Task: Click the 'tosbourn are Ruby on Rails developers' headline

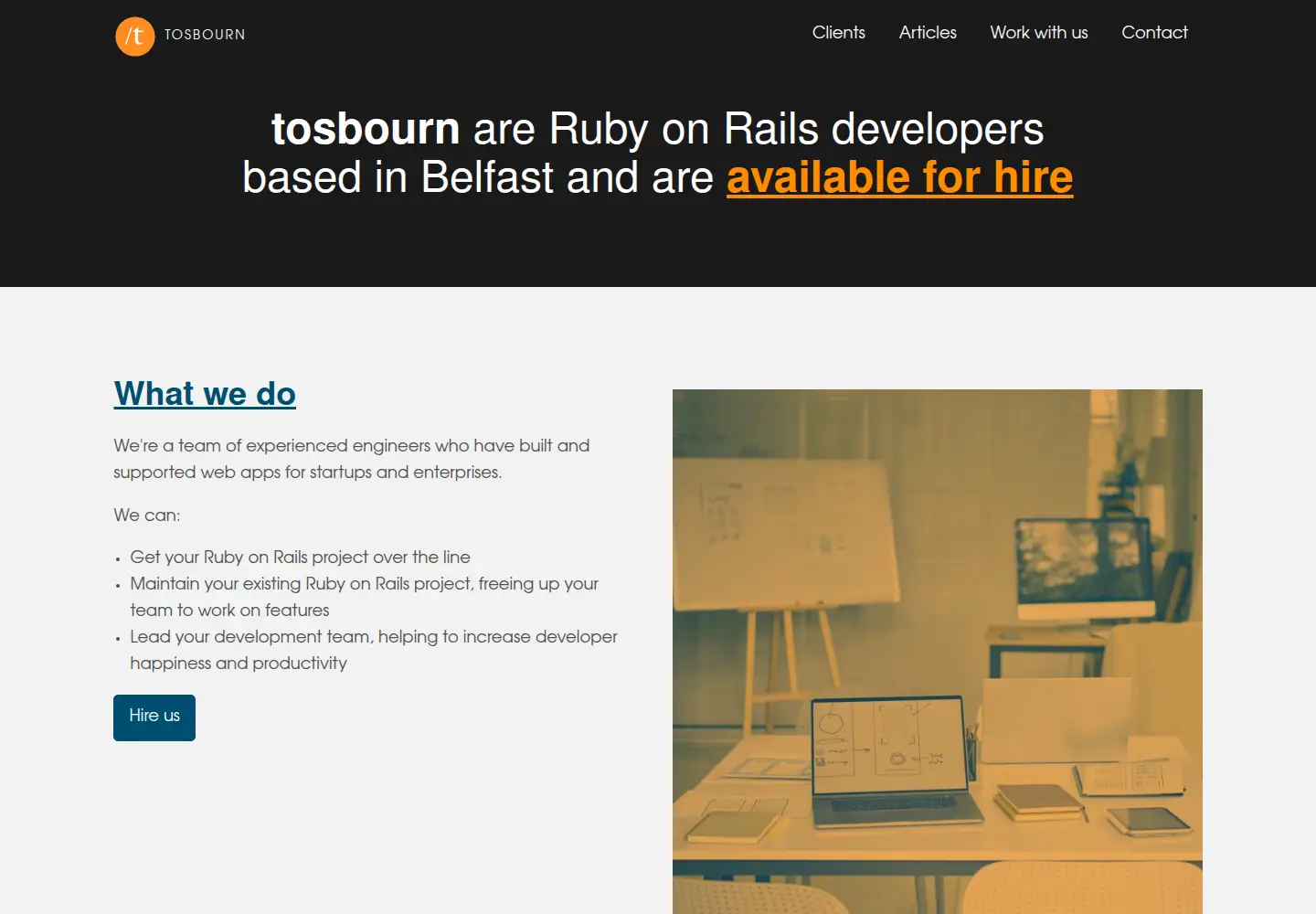Action: (658, 153)
